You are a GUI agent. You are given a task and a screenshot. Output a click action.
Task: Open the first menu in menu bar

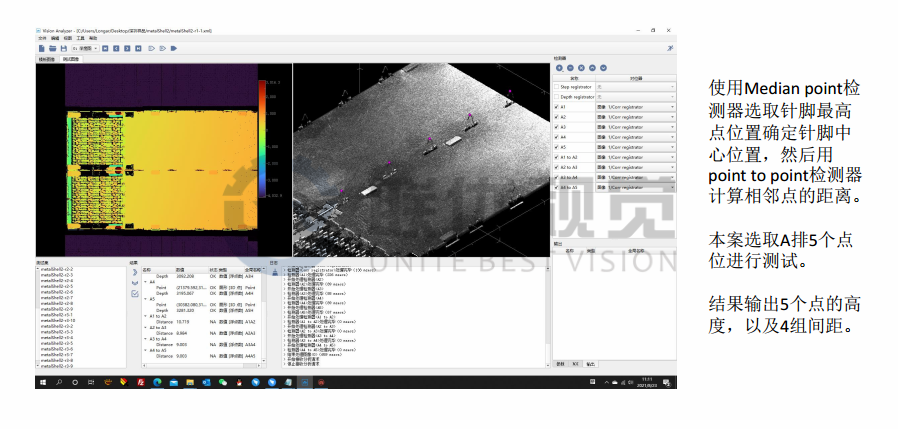point(42,38)
